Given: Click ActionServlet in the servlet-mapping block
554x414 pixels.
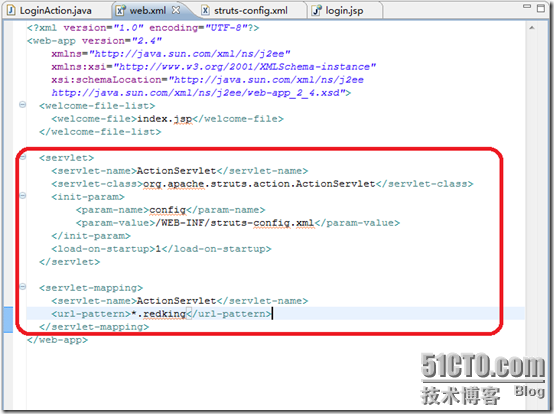Looking at the screenshot, I should [x=176, y=301].
